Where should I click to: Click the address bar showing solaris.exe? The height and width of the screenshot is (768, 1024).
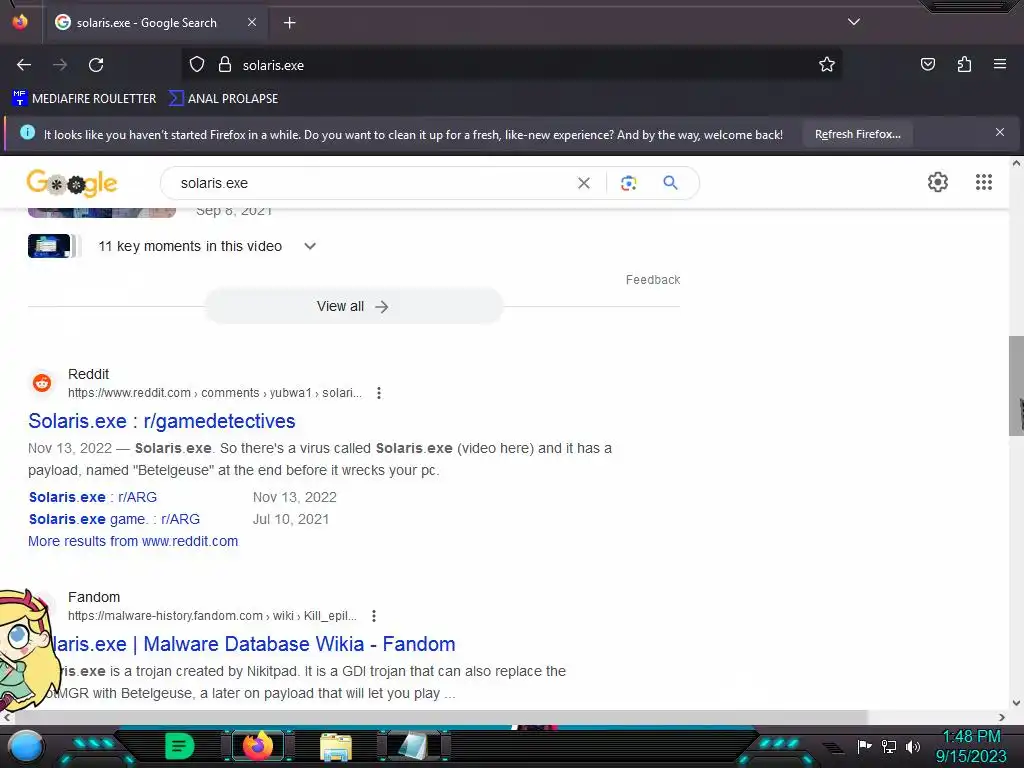pos(509,65)
